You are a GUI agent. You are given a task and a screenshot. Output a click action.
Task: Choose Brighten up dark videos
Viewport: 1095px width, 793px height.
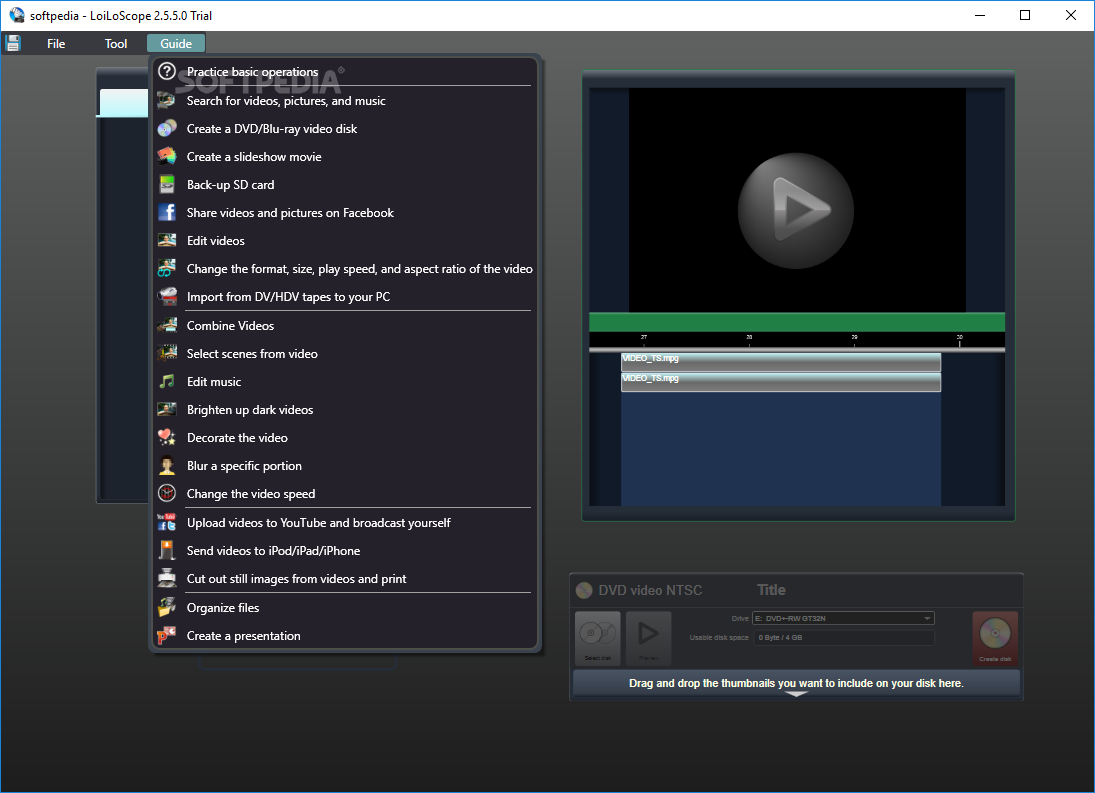tap(250, 409)
